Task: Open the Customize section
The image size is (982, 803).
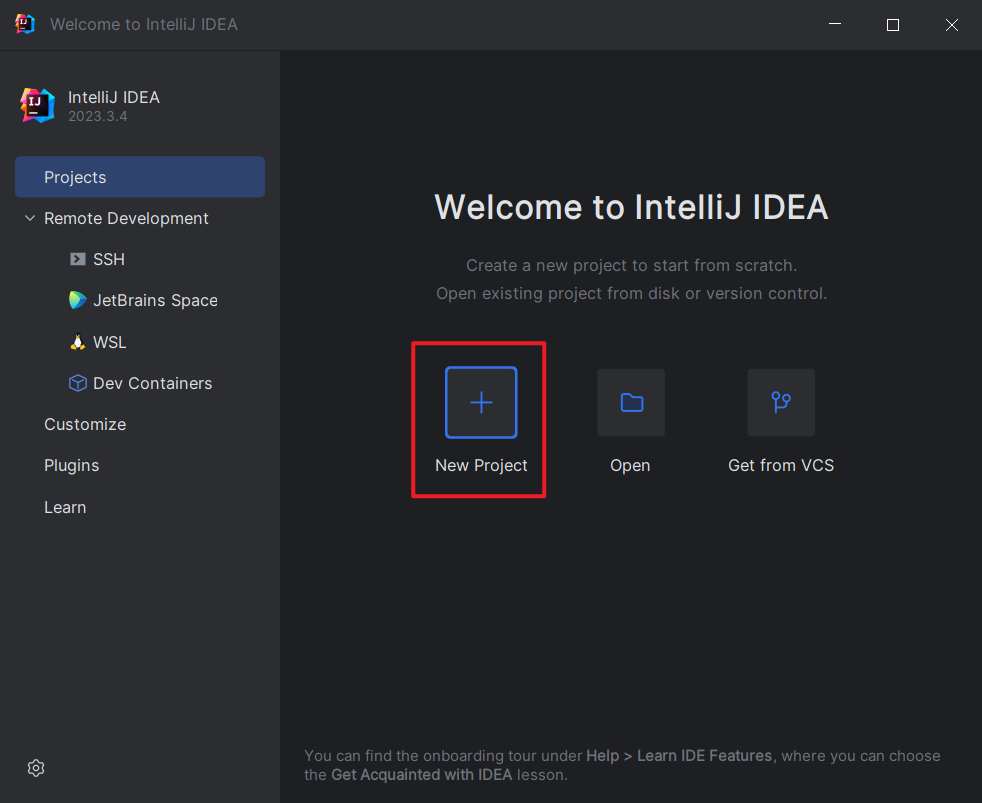Action: [85, 424]
